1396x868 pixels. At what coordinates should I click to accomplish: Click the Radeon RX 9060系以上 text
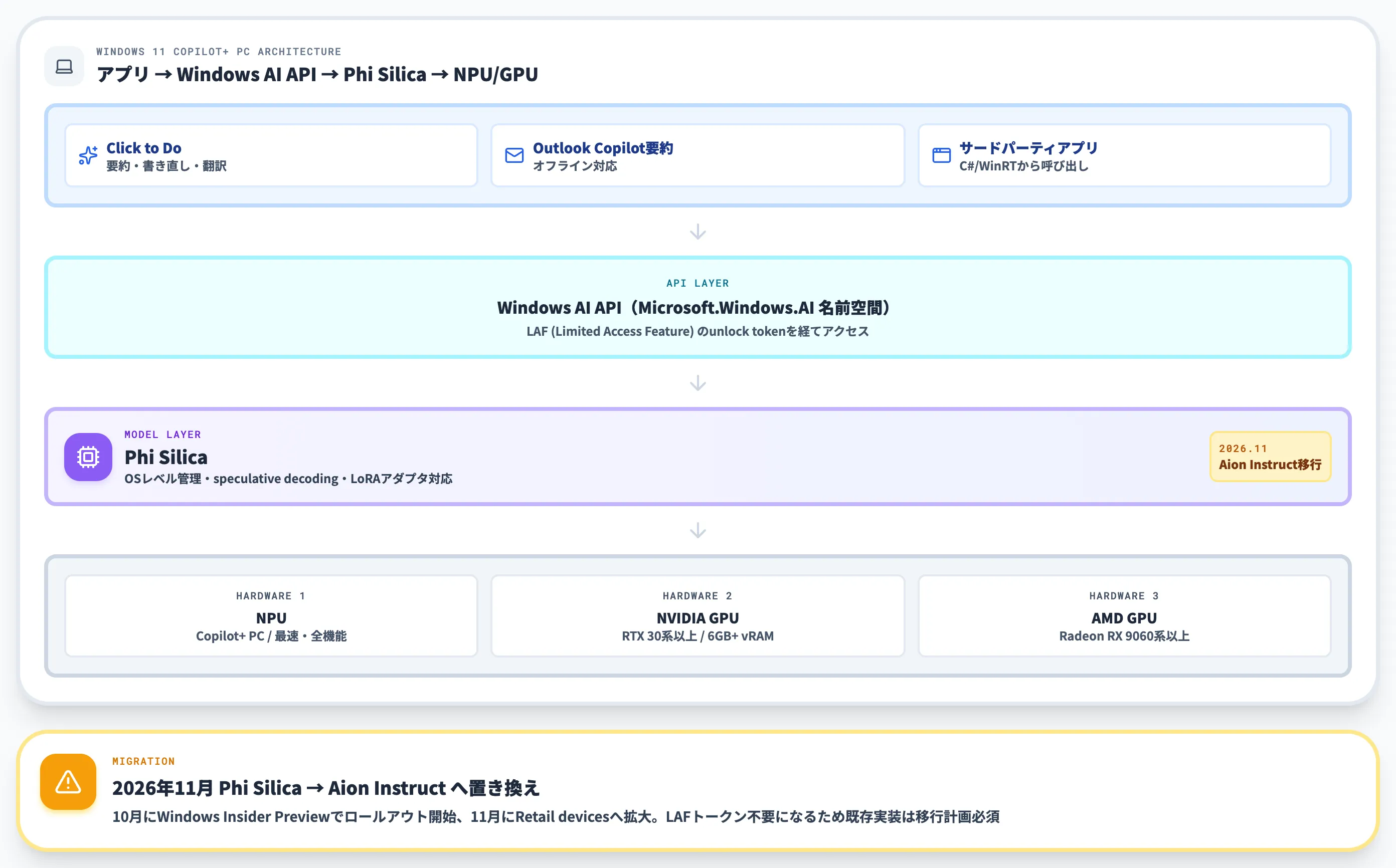(1124, 636)
